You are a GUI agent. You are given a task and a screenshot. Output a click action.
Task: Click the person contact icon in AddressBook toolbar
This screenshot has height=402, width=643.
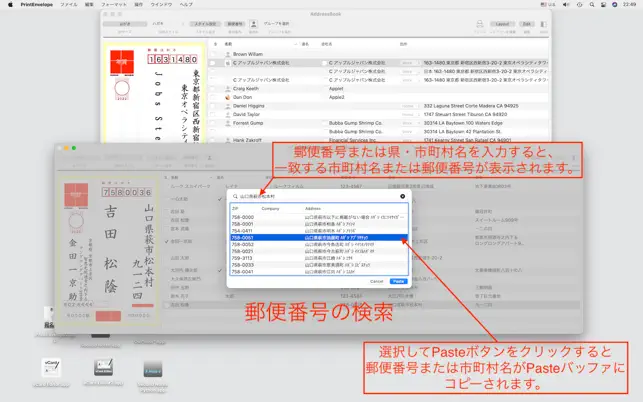pos(253,24)
